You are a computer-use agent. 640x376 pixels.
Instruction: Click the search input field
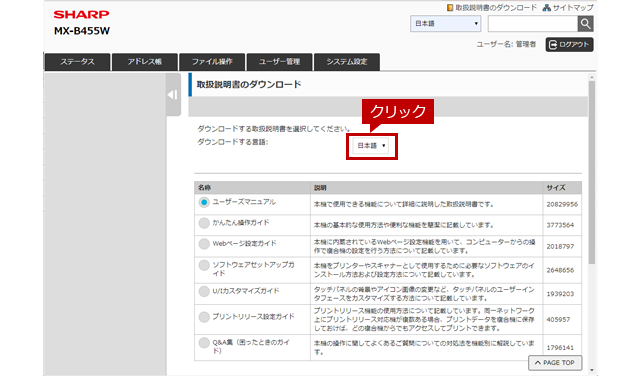point(533,24)
